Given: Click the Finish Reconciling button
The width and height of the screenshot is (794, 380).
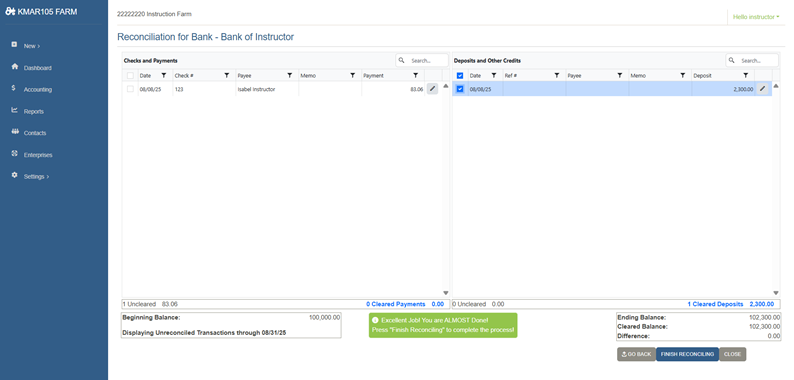Looking at the screenshot, I should point(687,354).
